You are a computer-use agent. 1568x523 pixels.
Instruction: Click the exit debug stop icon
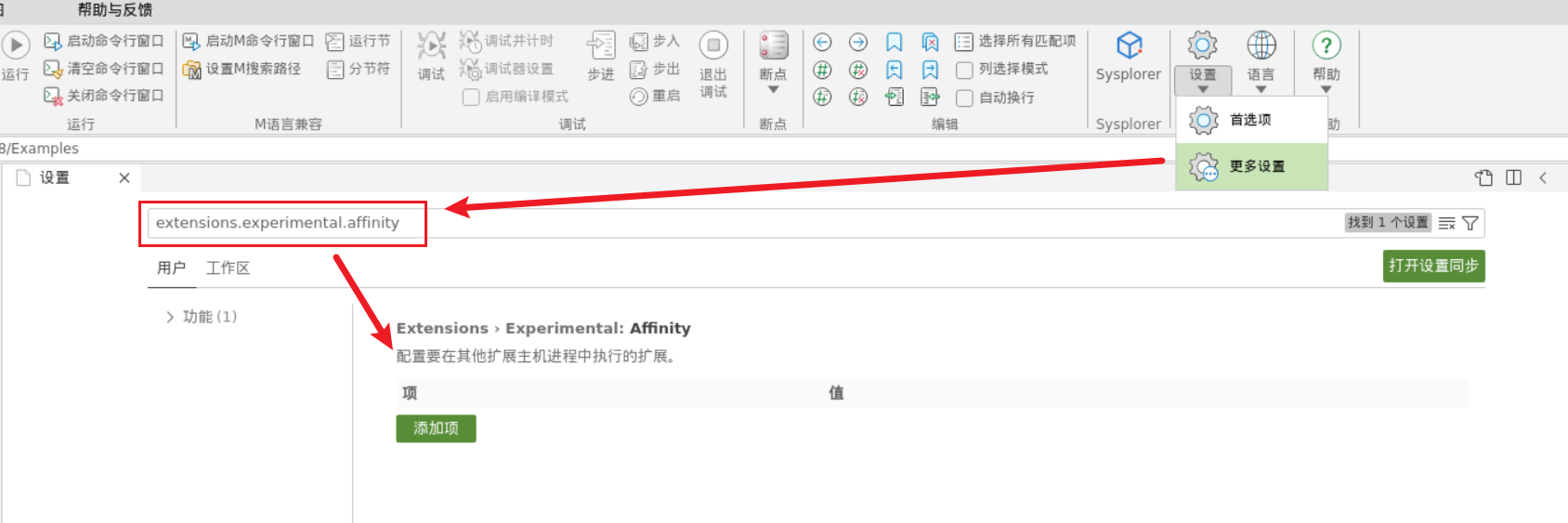713,45
